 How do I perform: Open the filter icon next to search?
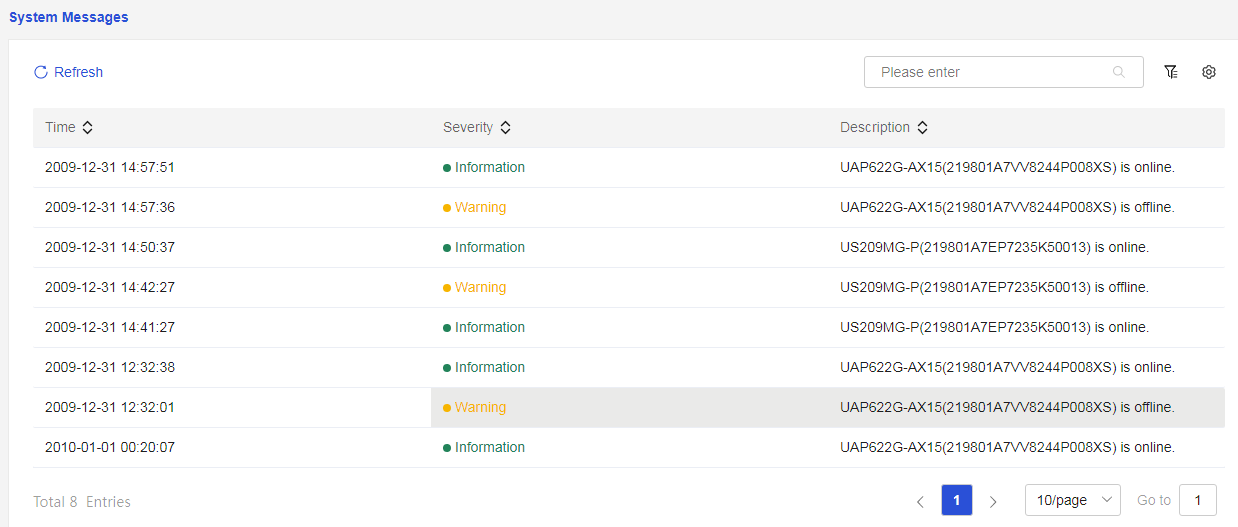coord(1171,72)
